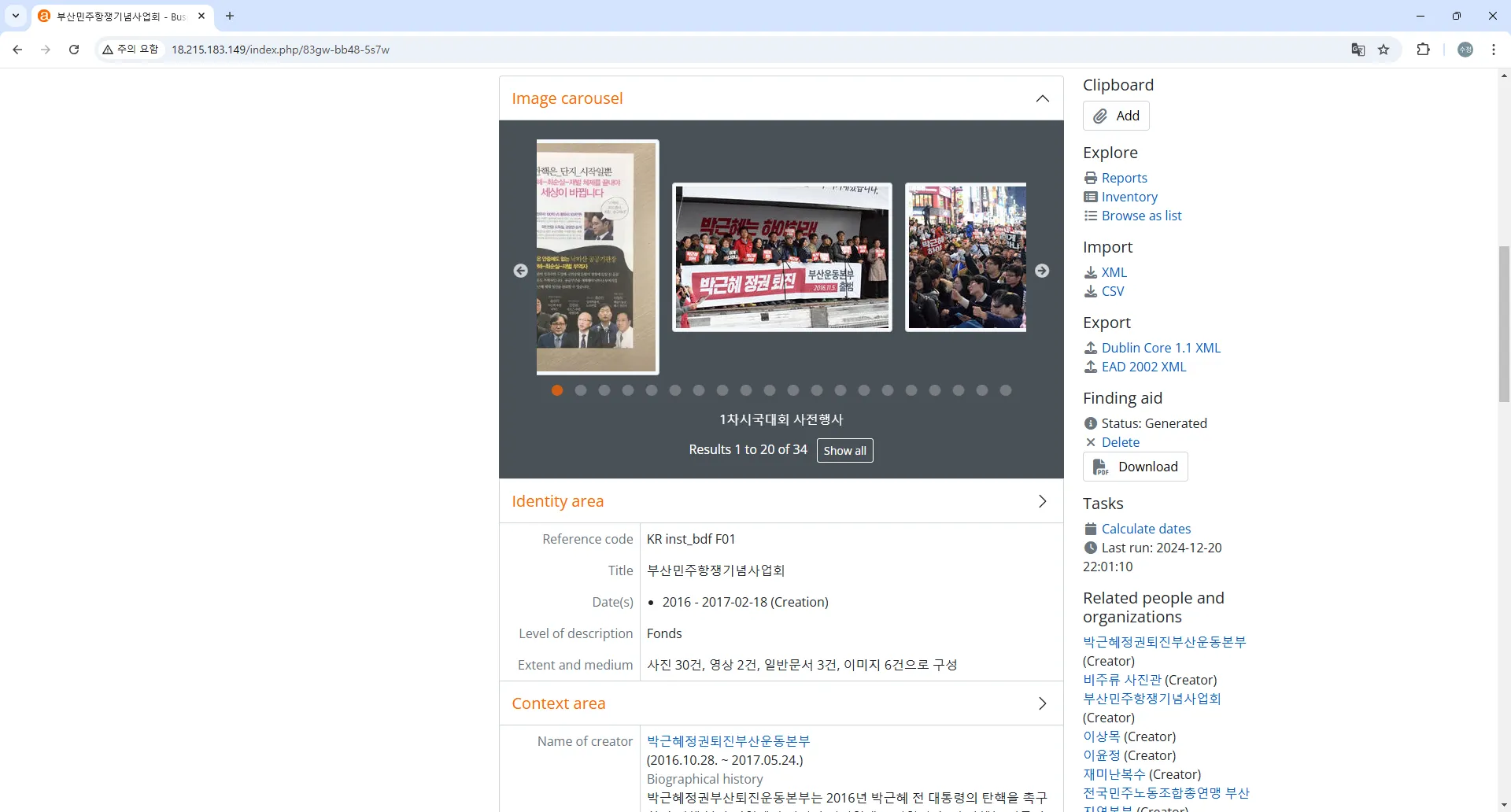Import from XML link

tap(1114, 272)
